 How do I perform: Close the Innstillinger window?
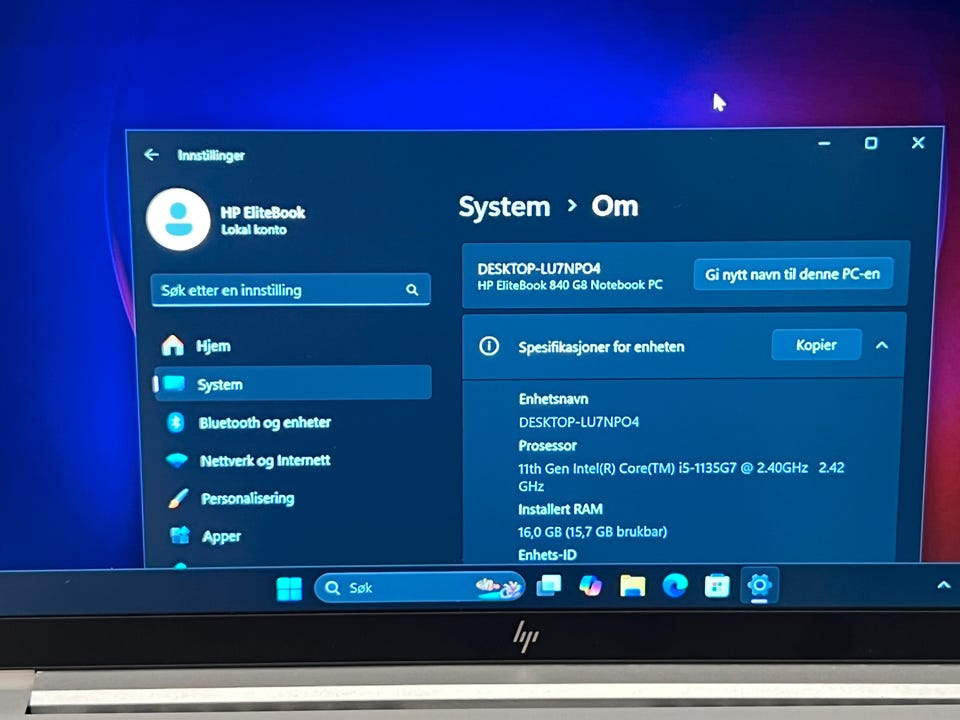(x=918, y=143)
